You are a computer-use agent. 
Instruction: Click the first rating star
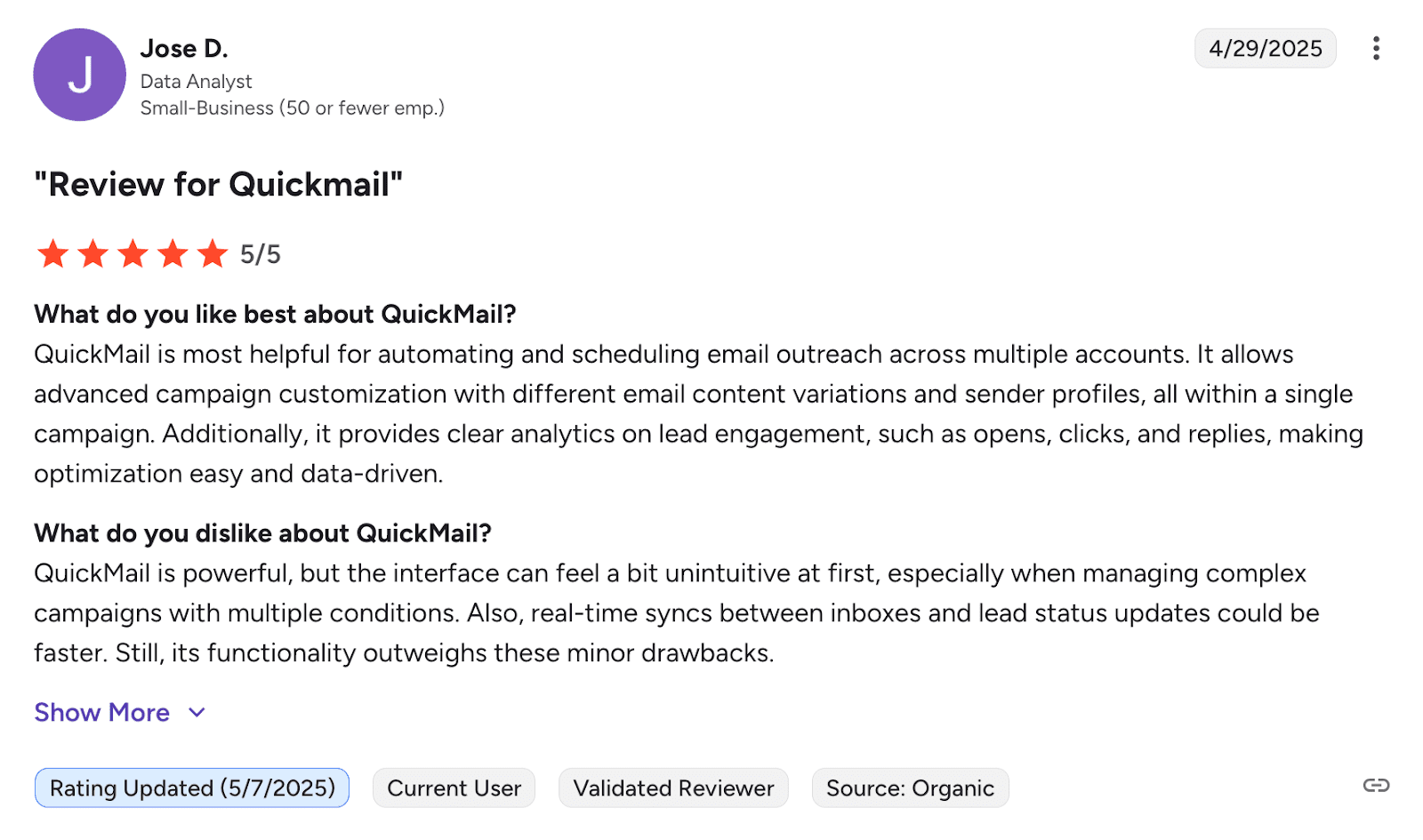tap(53, 254)
